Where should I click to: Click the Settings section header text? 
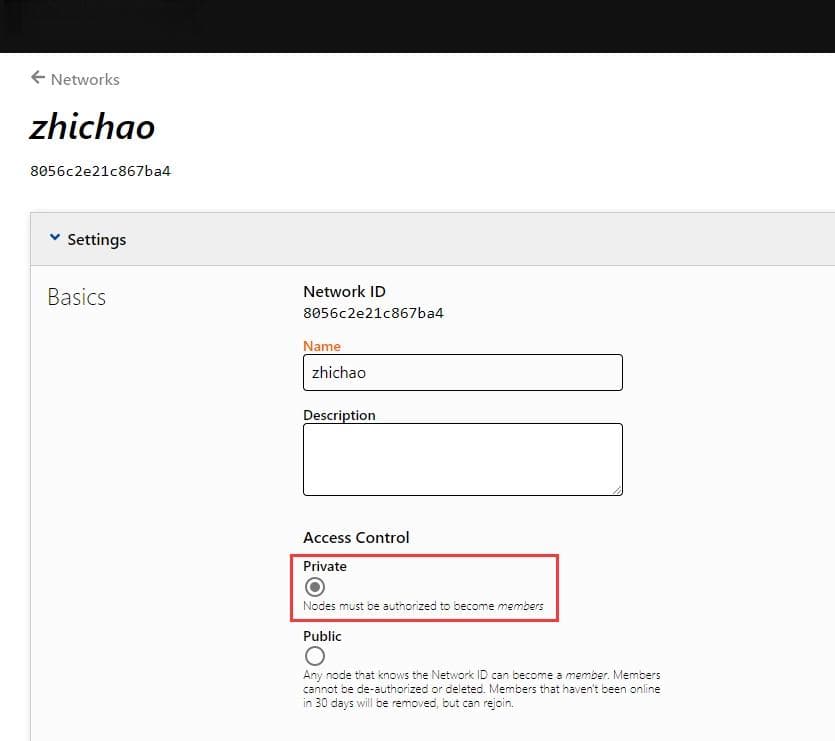tap(97, 240)
